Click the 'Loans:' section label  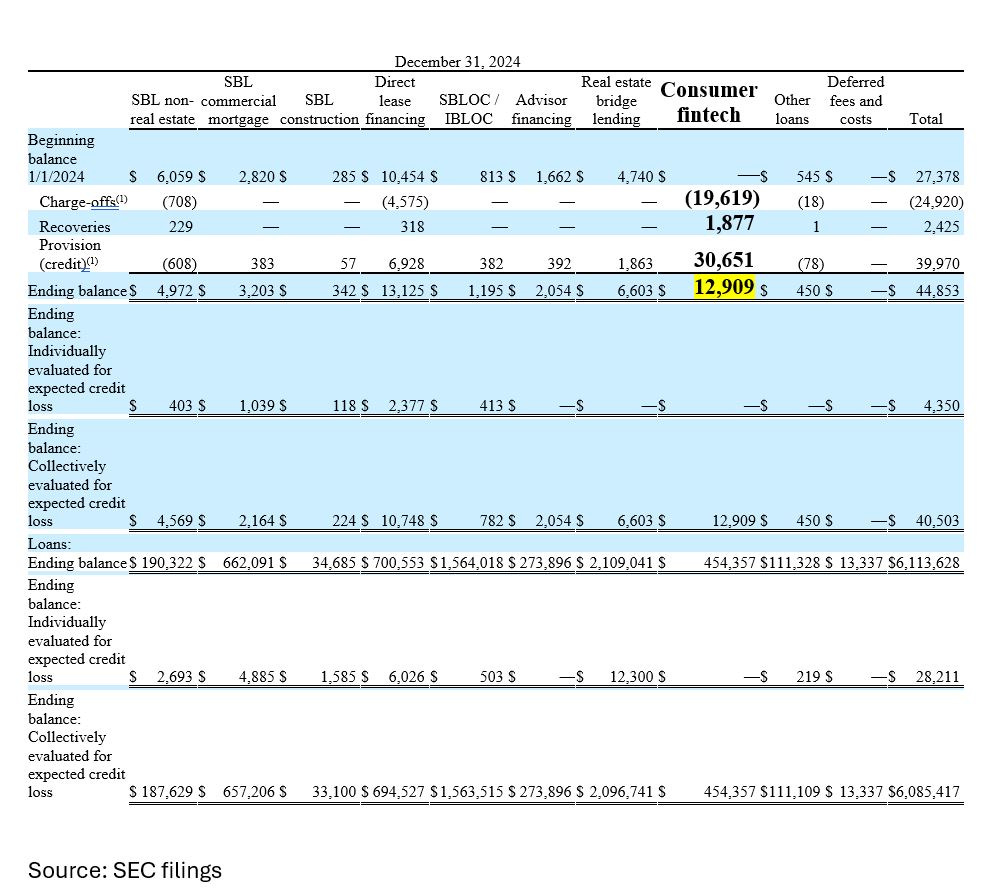tap(50, 544)
